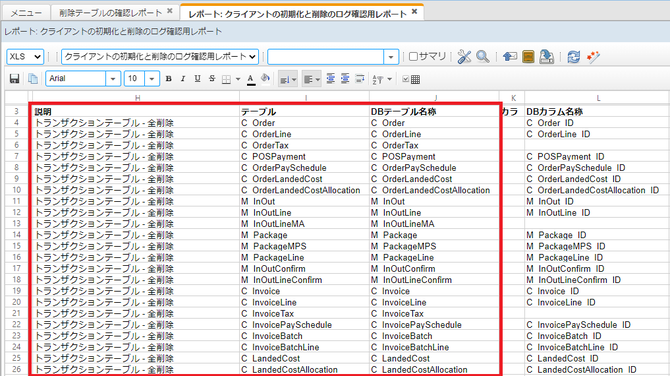The height and width of the screenshot is (376, 670).
Task: Click the font size 10 field
Action: point(134,79)
